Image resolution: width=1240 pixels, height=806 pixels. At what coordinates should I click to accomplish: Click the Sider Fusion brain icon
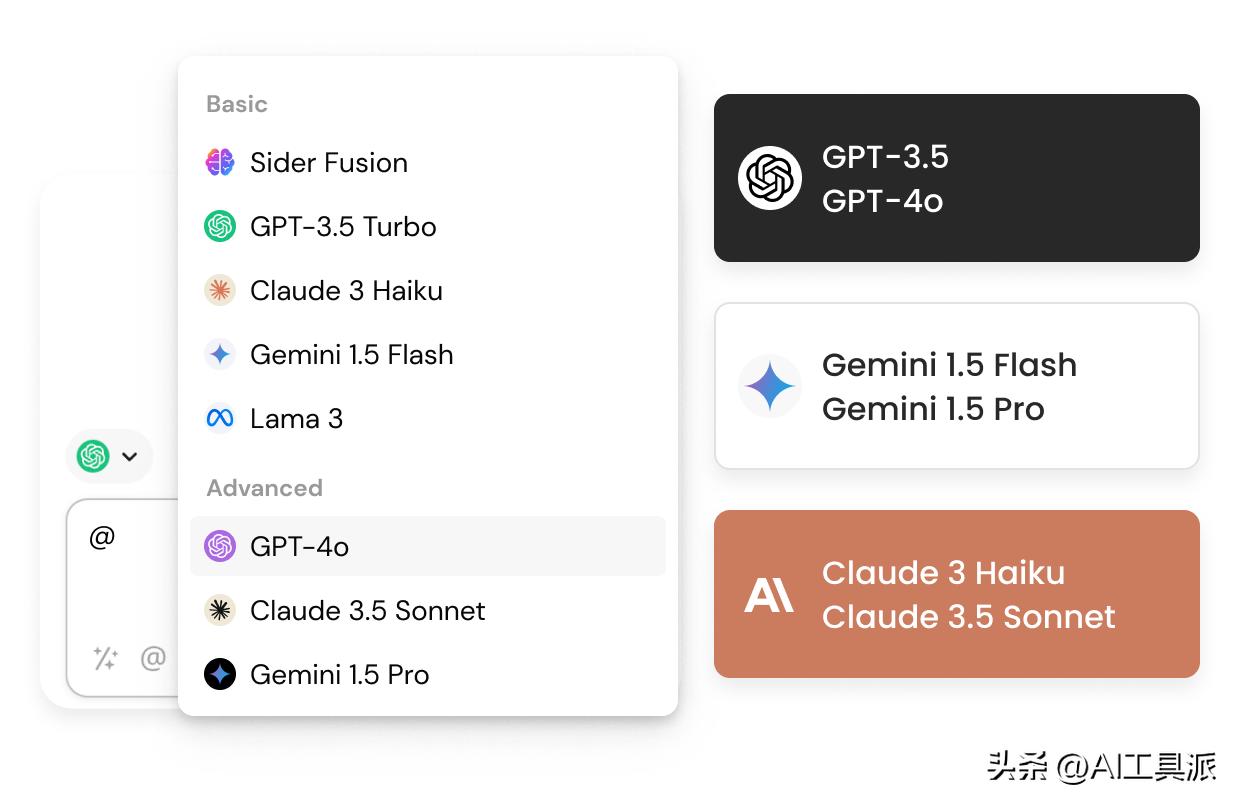click(x=220, y=162)
